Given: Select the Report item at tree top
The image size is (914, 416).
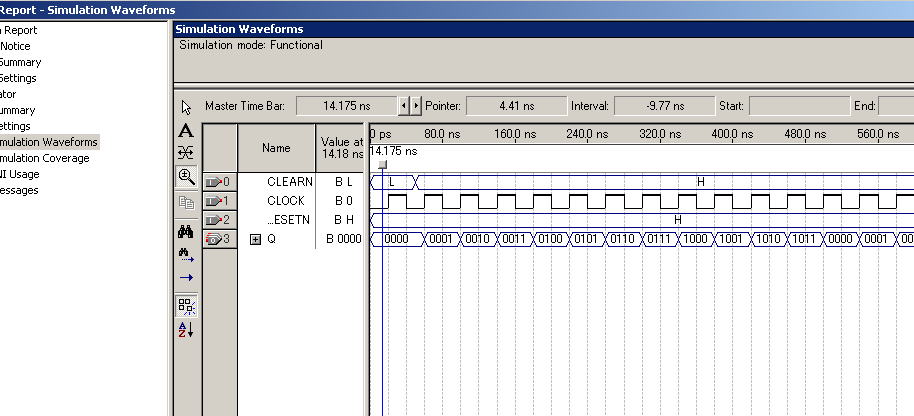Looking at the screenshot, I should pos(19,30).
